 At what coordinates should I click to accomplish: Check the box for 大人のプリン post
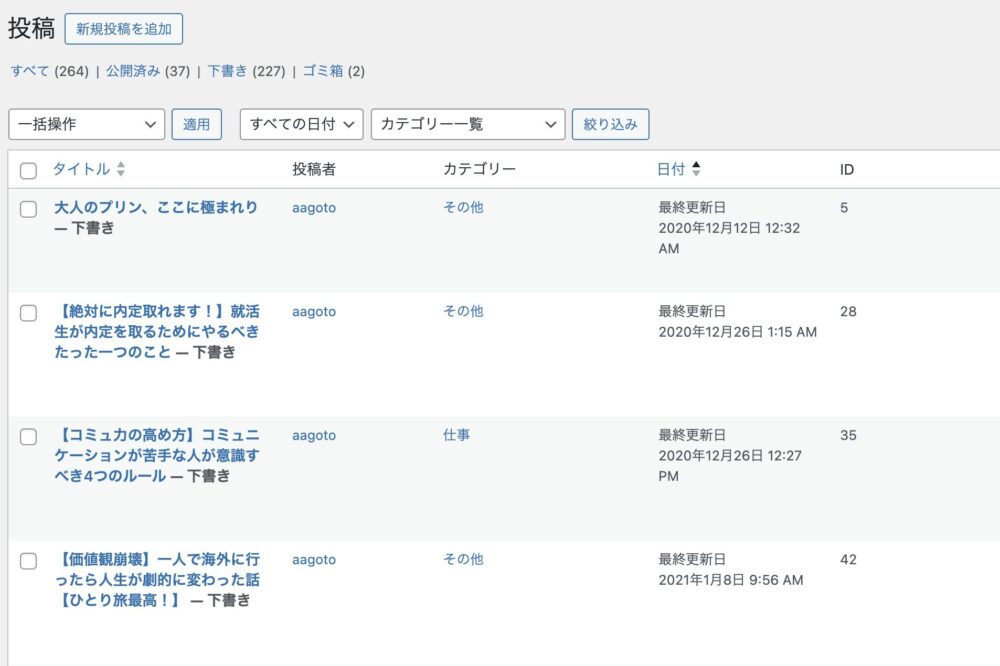tap(28, 209)
